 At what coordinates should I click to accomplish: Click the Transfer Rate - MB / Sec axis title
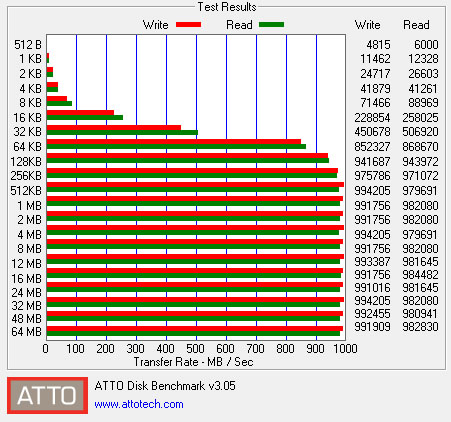(x=193, y=362)
